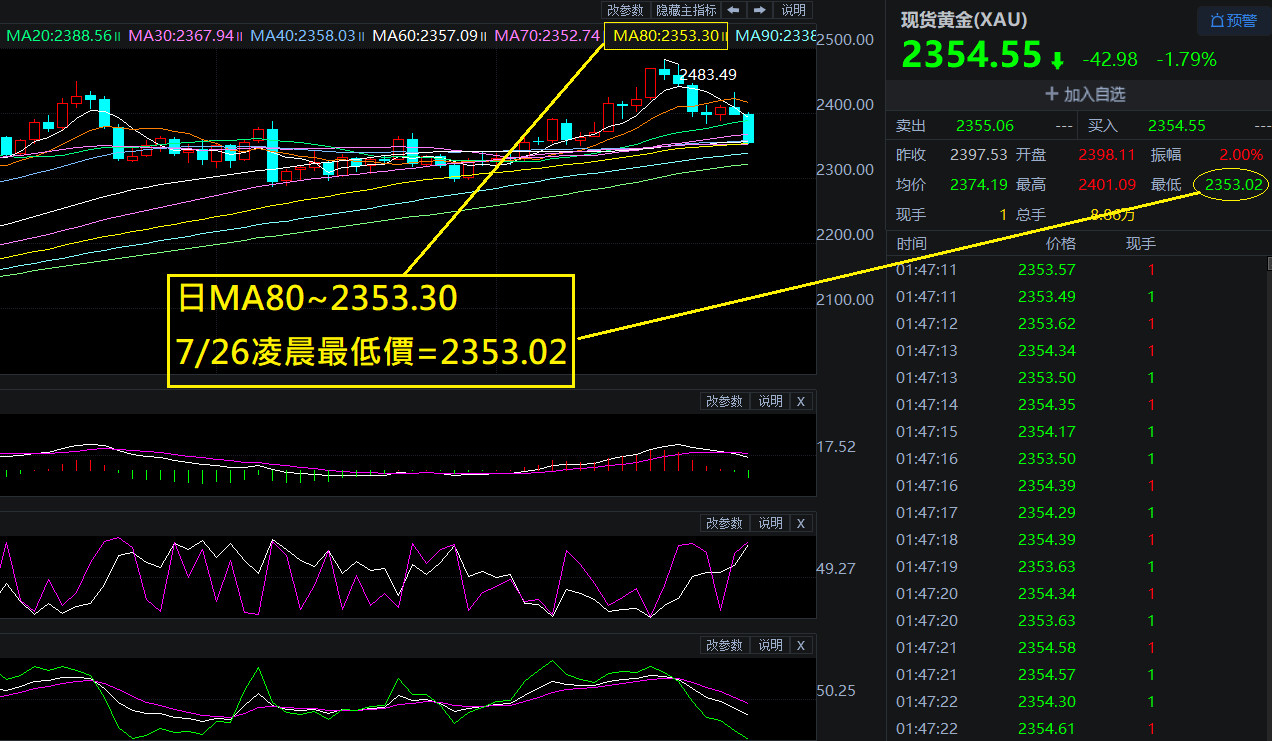Click the green down arrow beside 2354.55
The image size is (1272, 741).
coord(1058,61)
